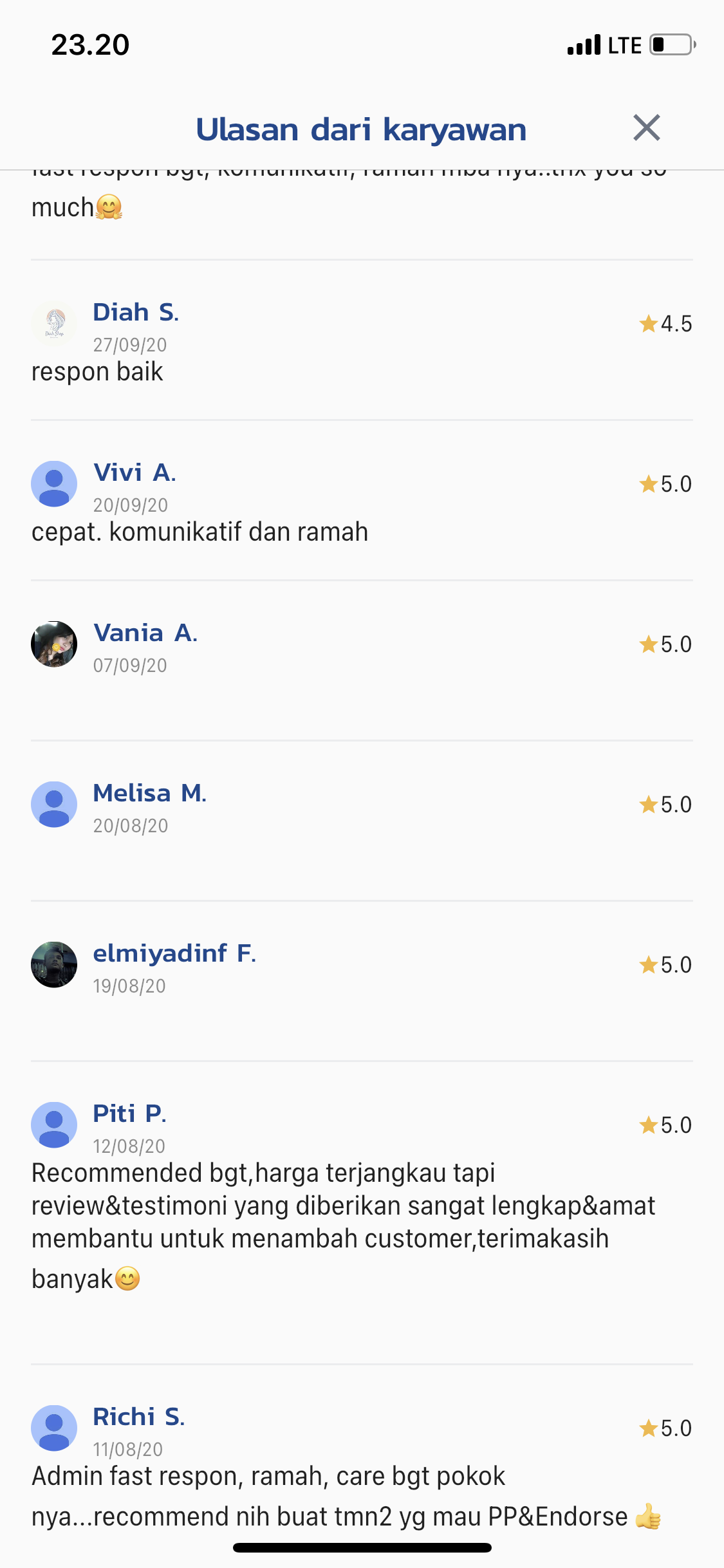Tap Melisa M. default avatar icon
Viewport: 724px width, 1568px height.
click(x=54, y=804)
